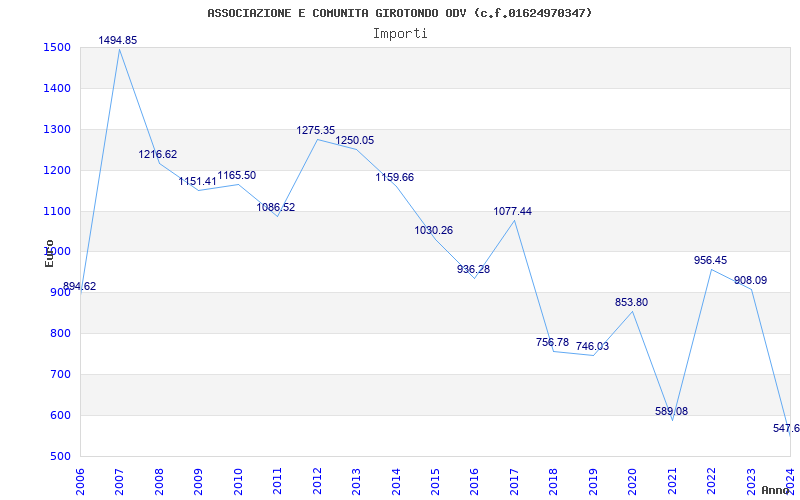Click the 936.28 data label
Image resolution: width=800 pixels, height=500 pixels.
click(473, 269)
